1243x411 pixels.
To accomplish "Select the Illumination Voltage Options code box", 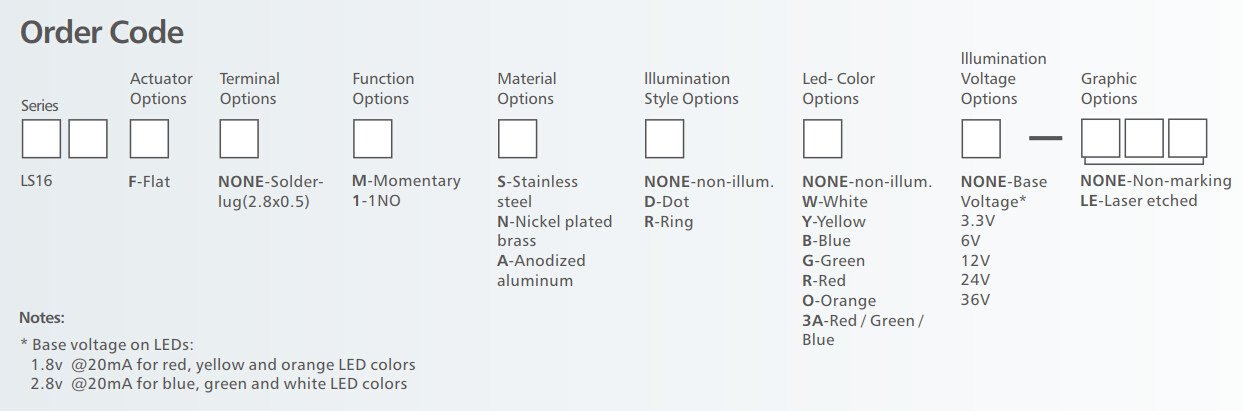I will pyautogui.click(x=980, y=139).
